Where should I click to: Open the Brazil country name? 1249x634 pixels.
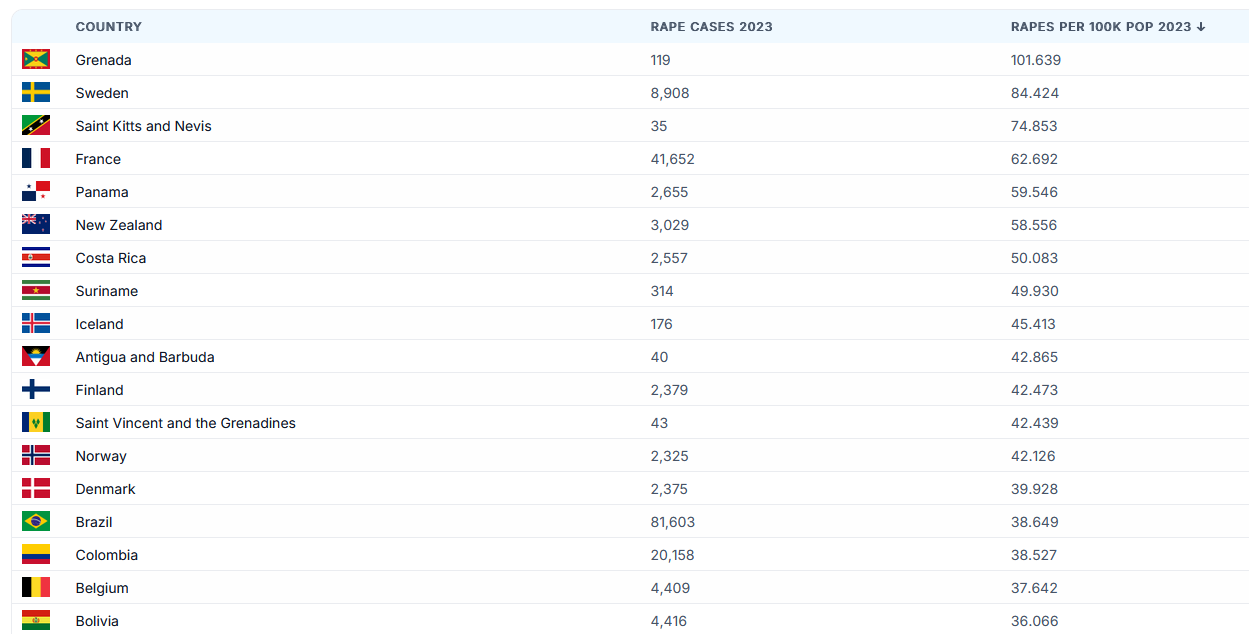pos(94,522)
